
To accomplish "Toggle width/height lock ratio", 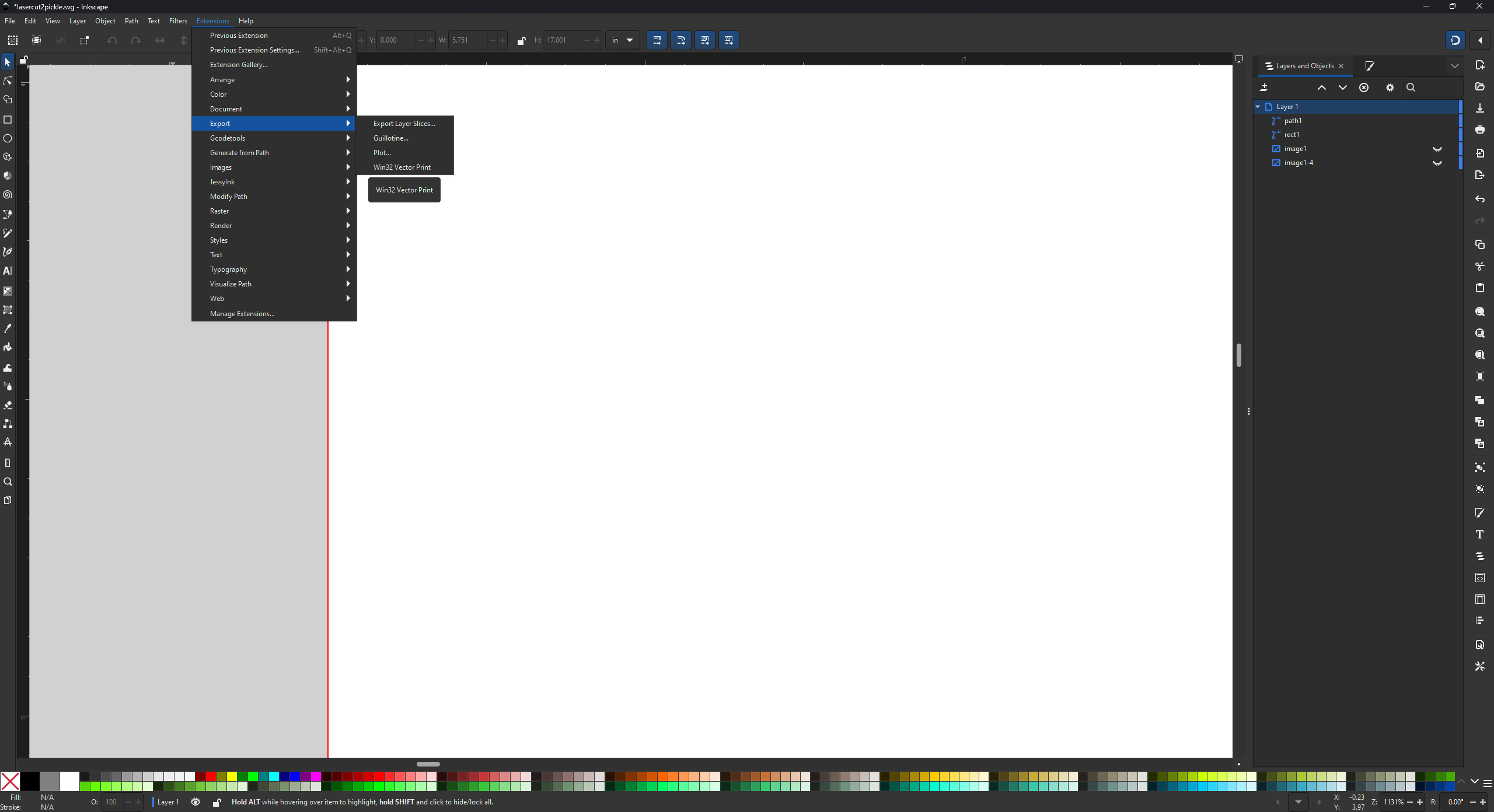I will tap(521, 40).
